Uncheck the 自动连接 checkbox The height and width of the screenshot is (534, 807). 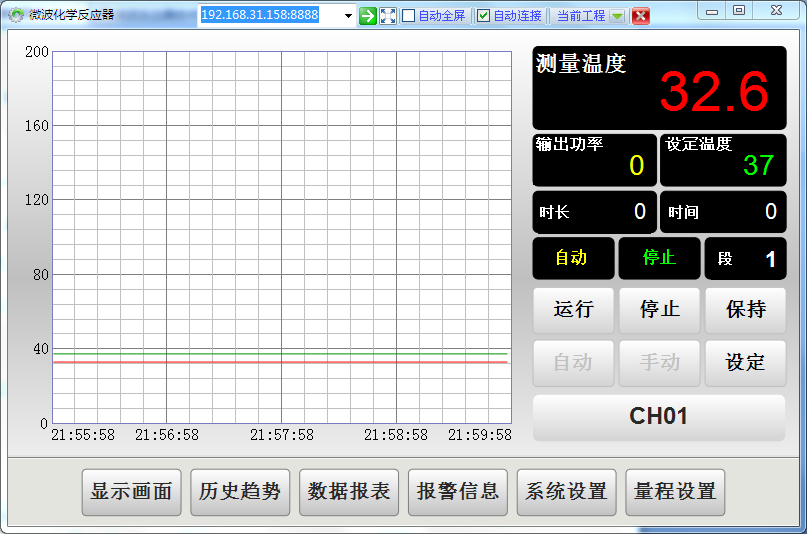point(483,16)
